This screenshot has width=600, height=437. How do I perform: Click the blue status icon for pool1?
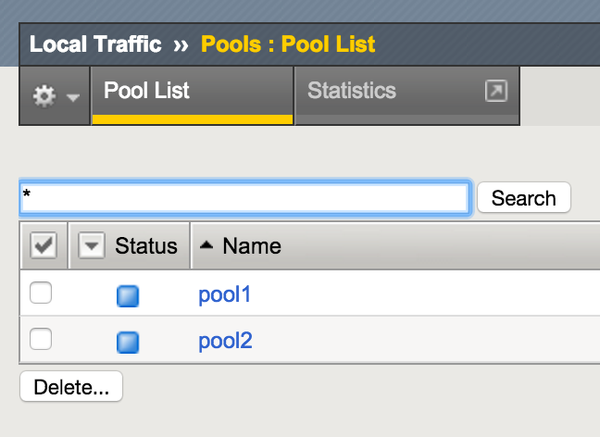(128, 295)
